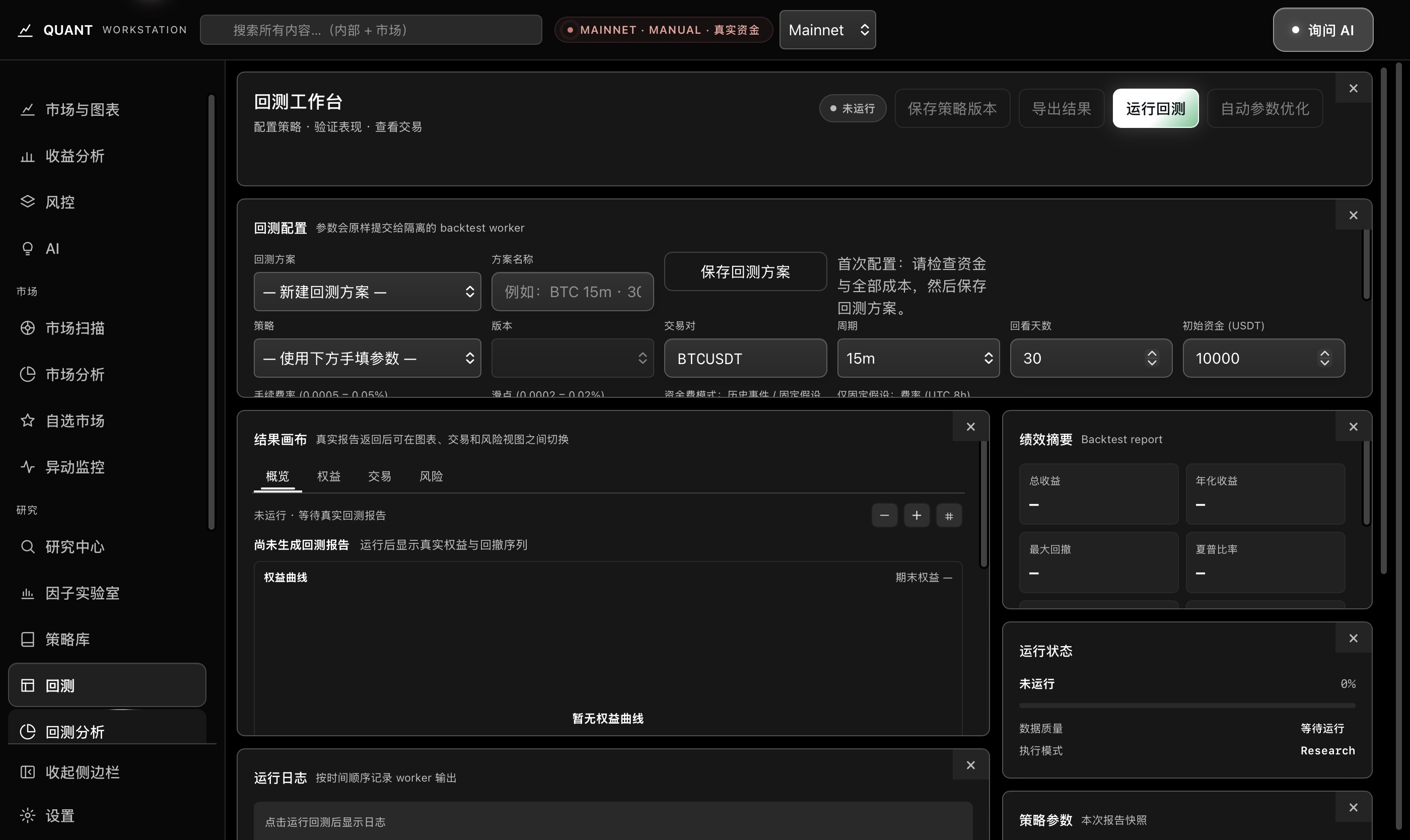Viewport: 1410px width, 840px height.
Task: Open the 使用下方手填参数 strategy dropdown
Action: (368, 358)
